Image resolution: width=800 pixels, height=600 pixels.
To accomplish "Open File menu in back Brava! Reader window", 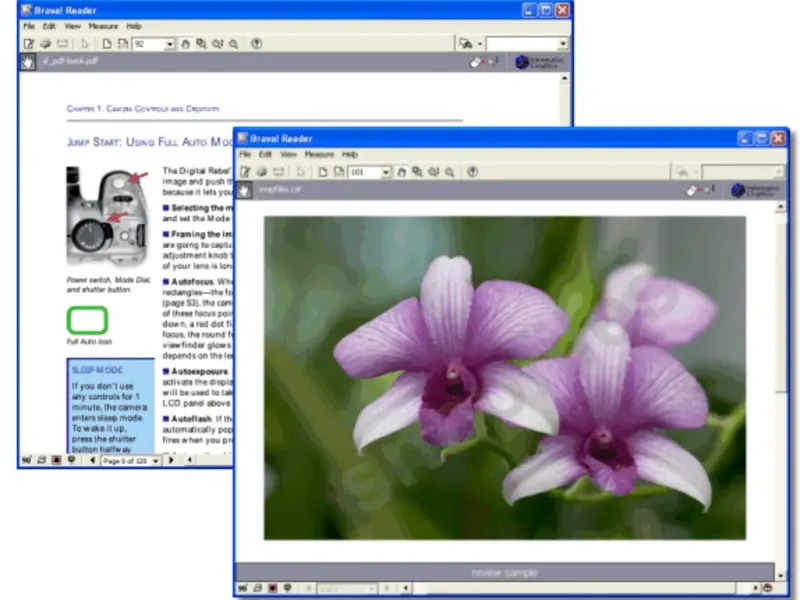I will click(29, 26).
